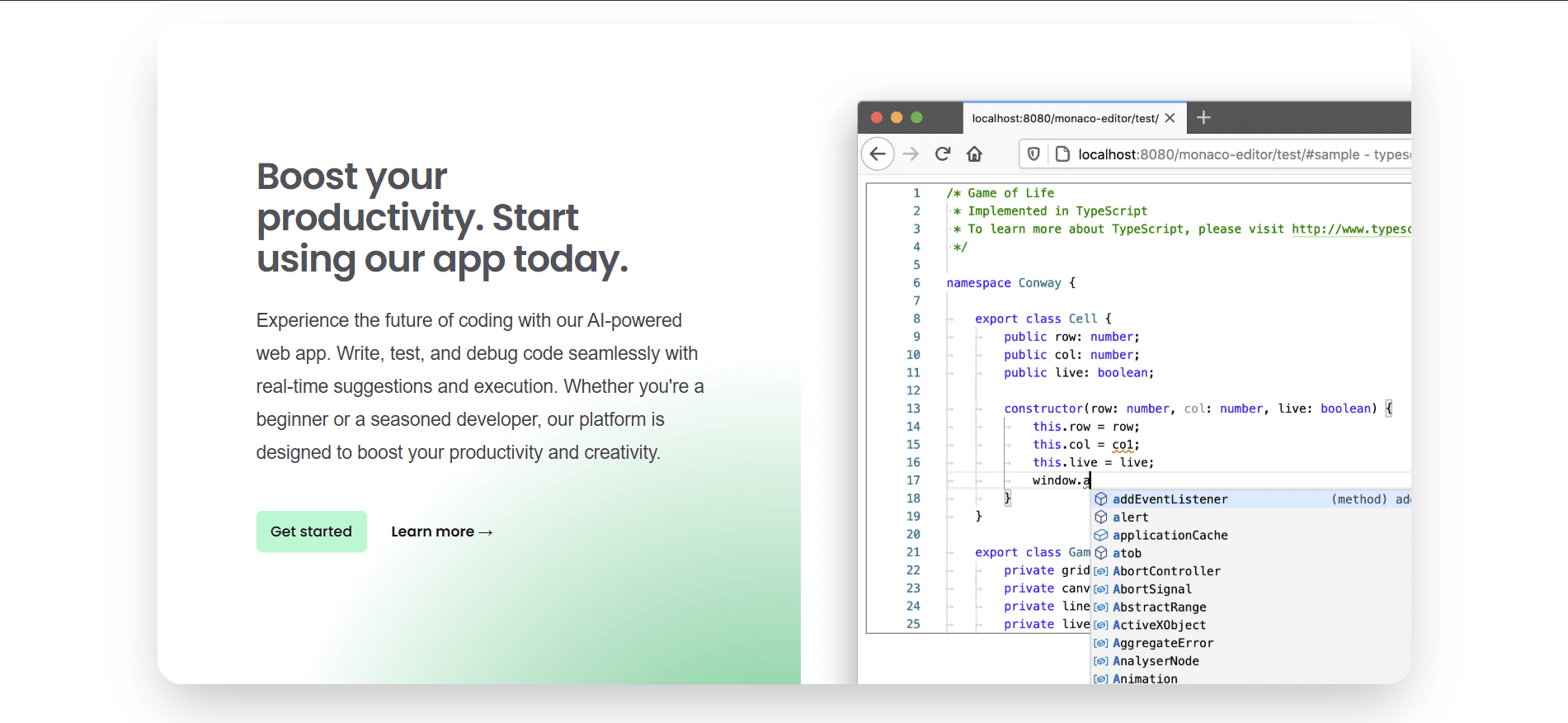The width and height of the screenshot is (1568, 723).
Task: Pick the AggregateError suggestion
Action: [x=1163, y=643]
